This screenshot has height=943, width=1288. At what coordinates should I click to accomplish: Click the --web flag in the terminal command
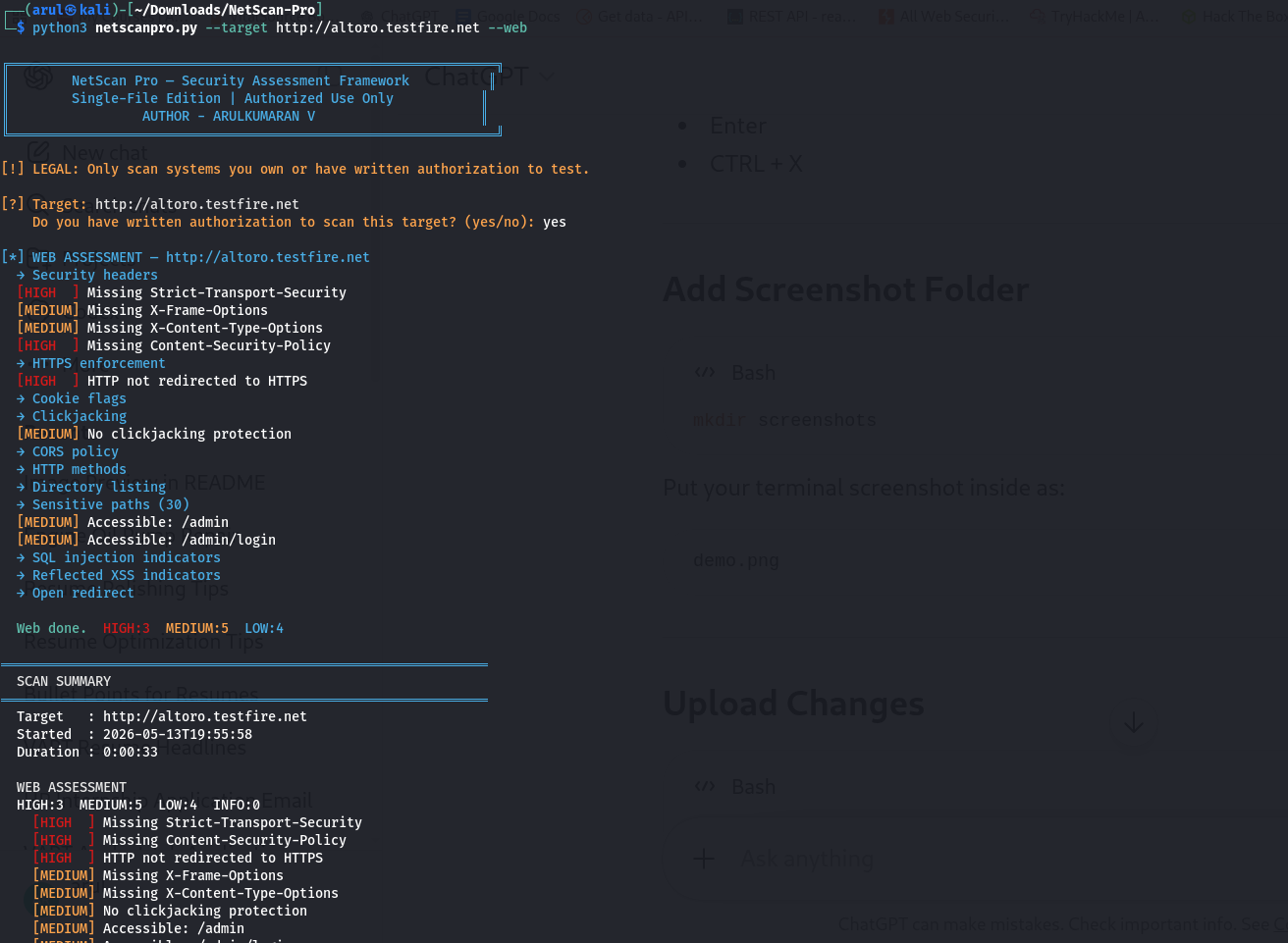[x=508, y=27]
